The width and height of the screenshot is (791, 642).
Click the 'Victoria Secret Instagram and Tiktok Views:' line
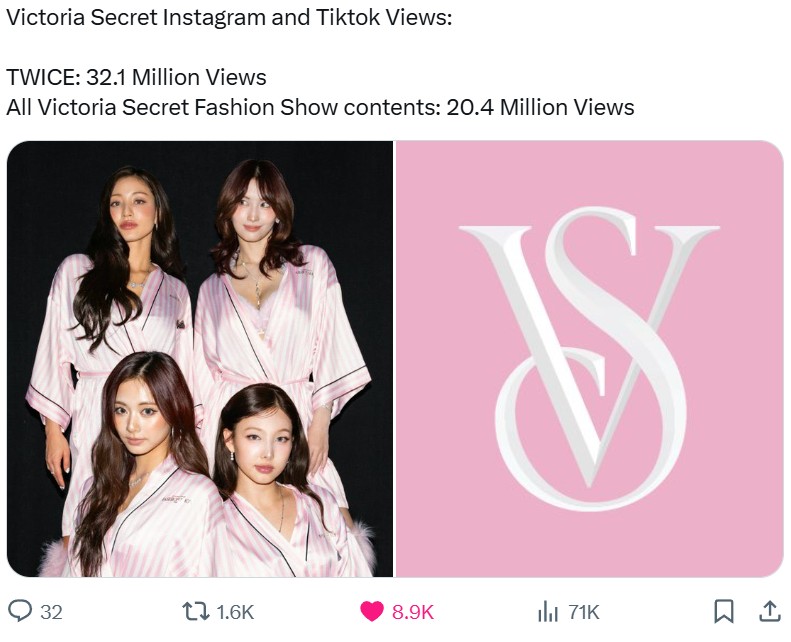[x=229, y=18]
